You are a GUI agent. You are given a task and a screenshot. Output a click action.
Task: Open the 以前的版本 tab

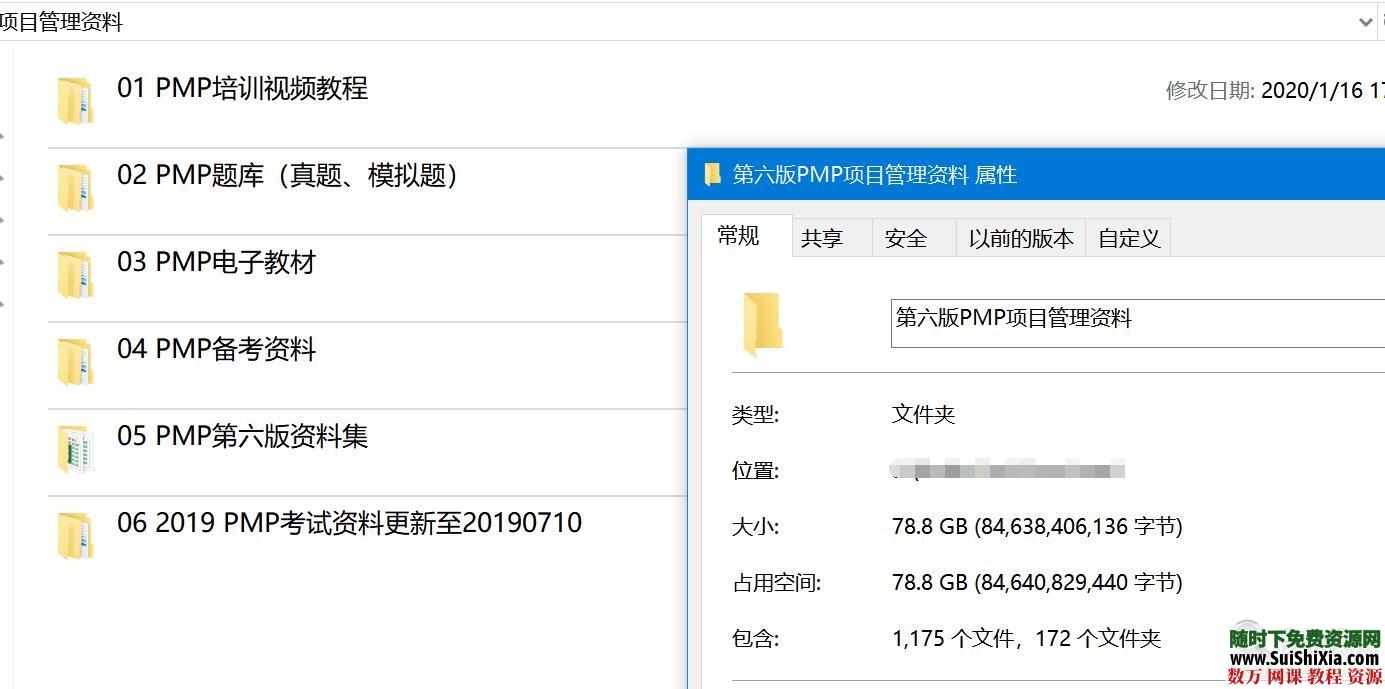click(1020, 238)
